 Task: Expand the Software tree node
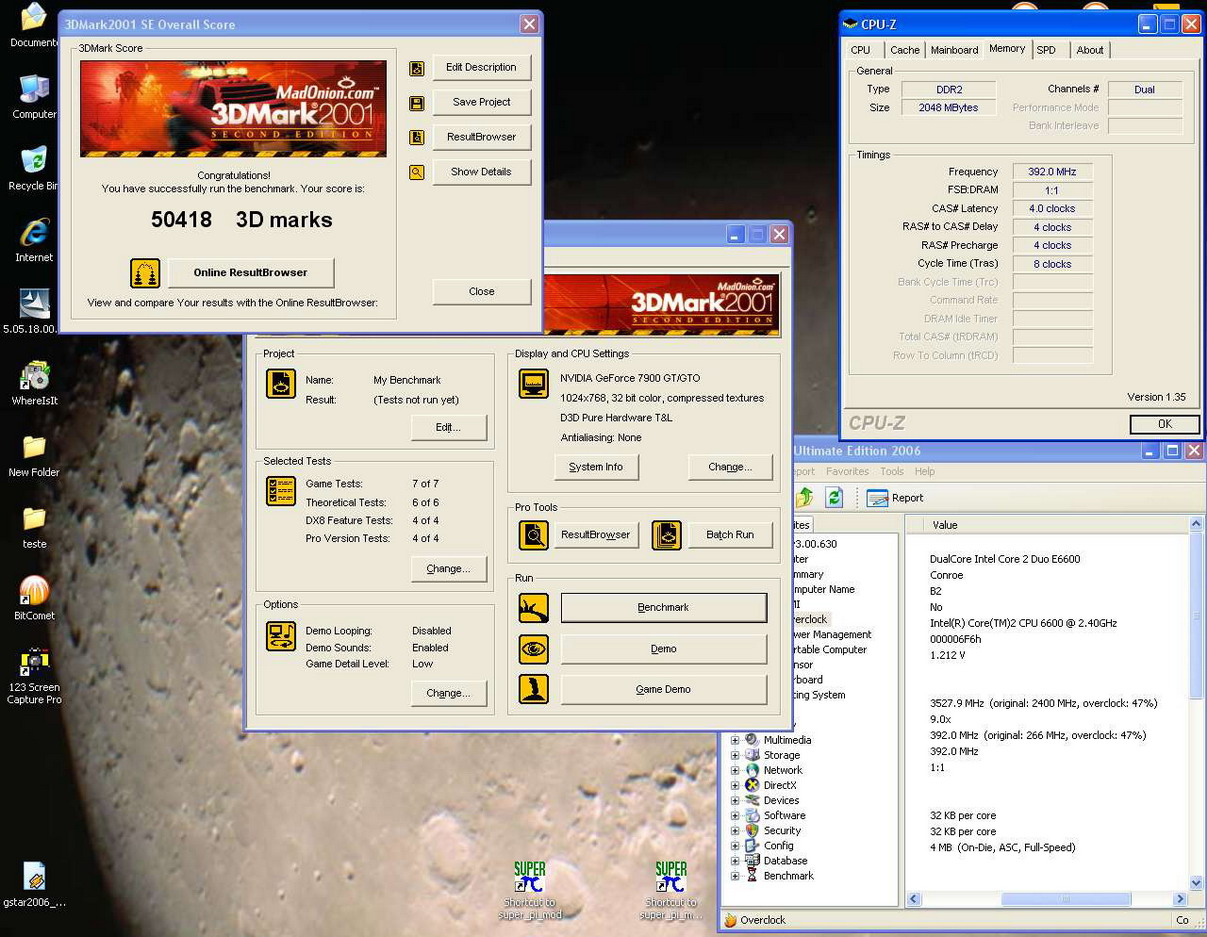[x=735, y=816]
